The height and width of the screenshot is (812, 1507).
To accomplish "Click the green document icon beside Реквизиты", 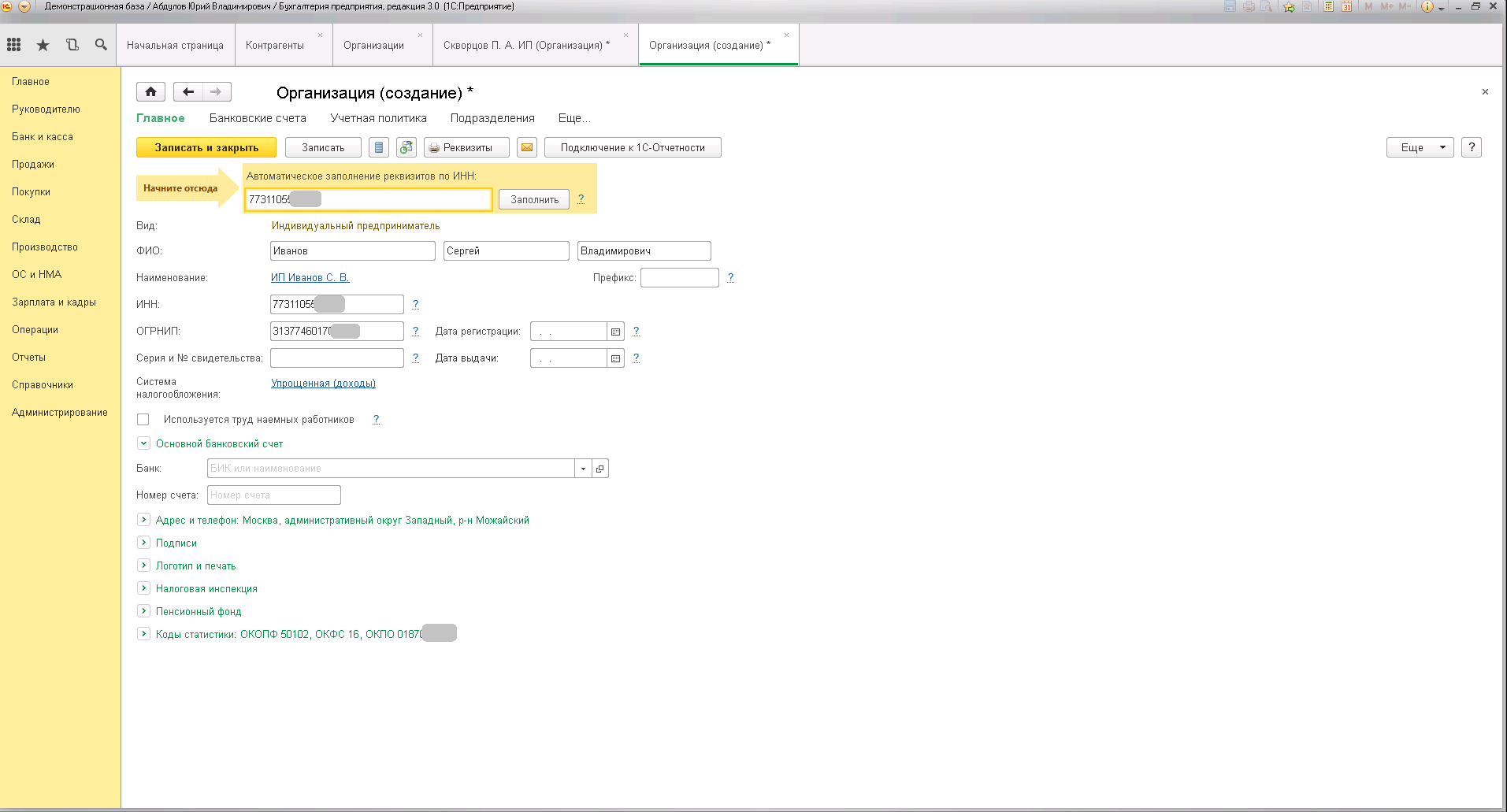I will [406, 147].
